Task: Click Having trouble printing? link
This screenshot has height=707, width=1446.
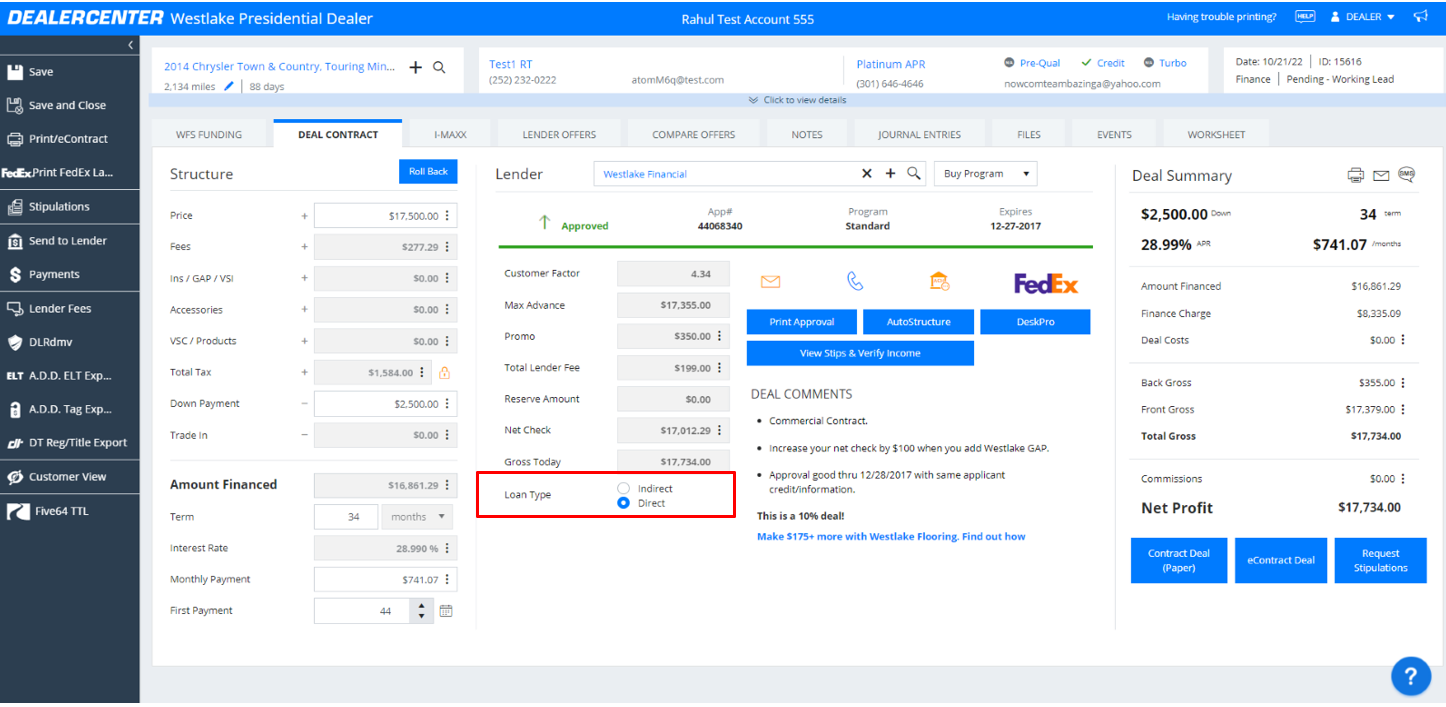Action: (1221, 17)
